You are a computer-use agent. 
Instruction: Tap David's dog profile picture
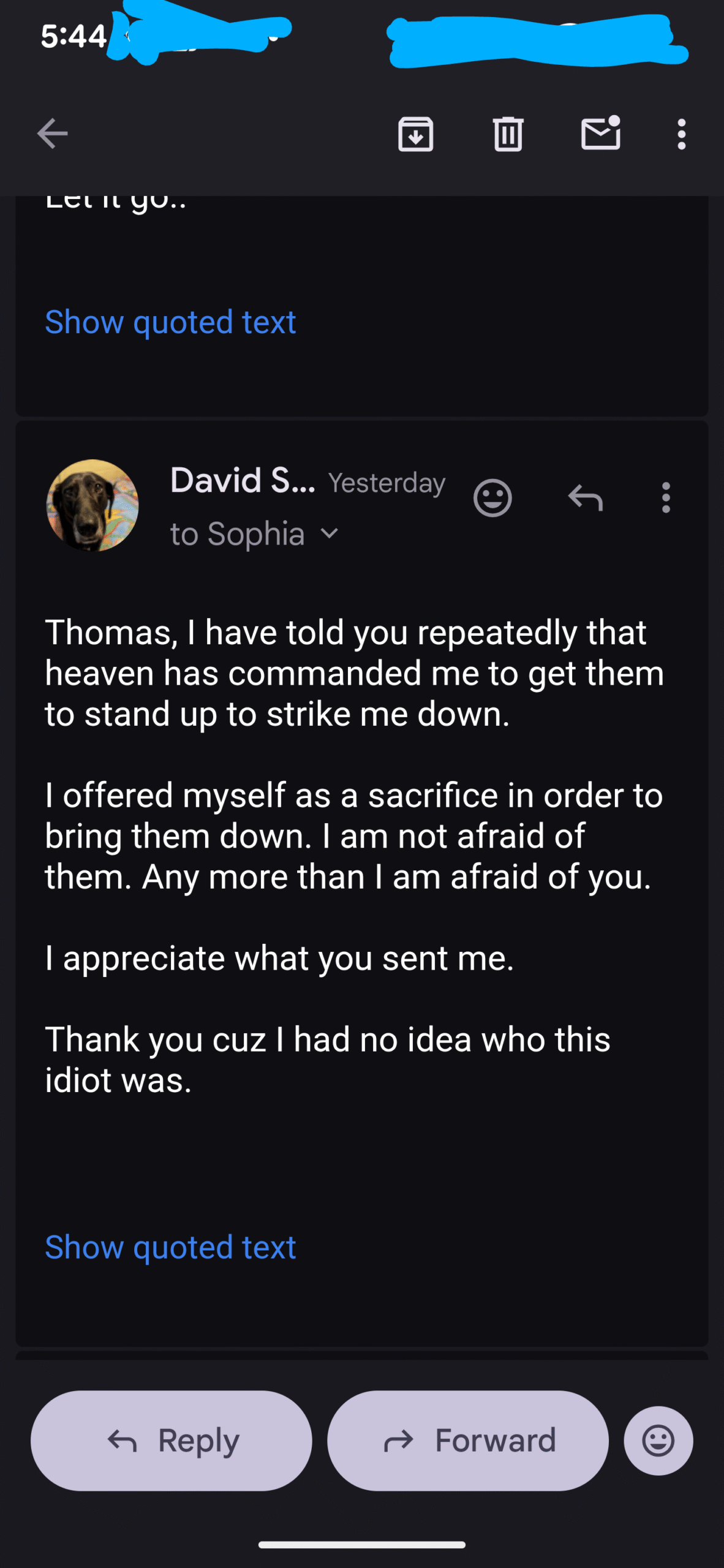coord(92,505)
